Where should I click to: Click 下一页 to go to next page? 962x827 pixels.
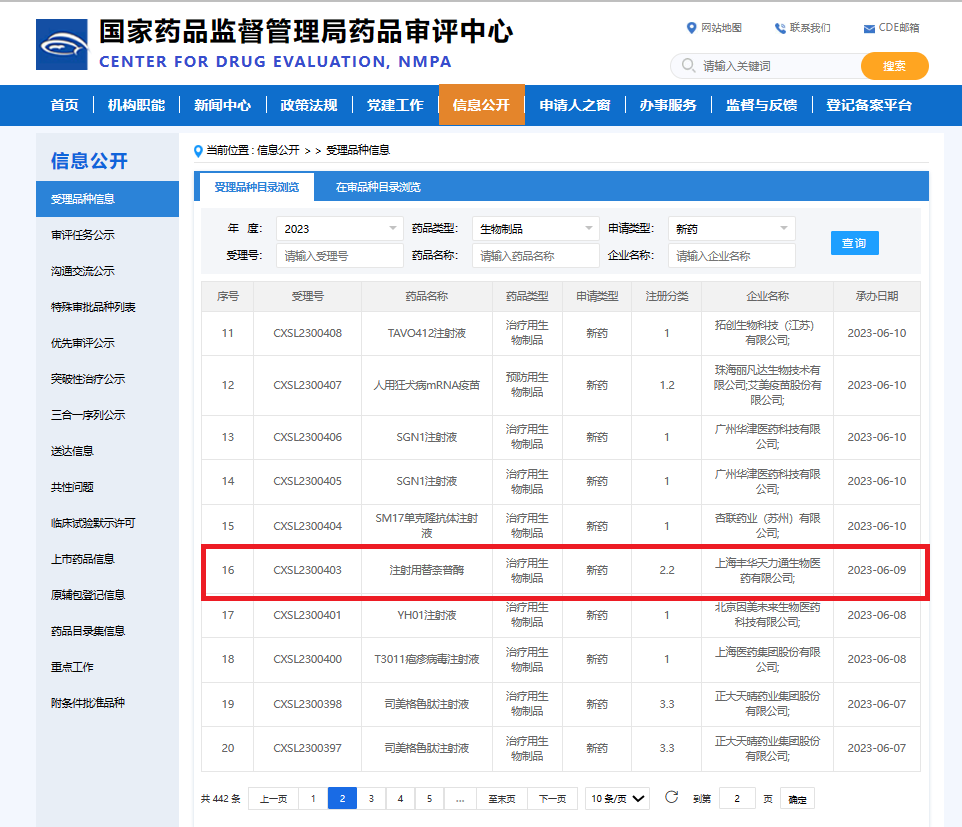tap(552, 798)
